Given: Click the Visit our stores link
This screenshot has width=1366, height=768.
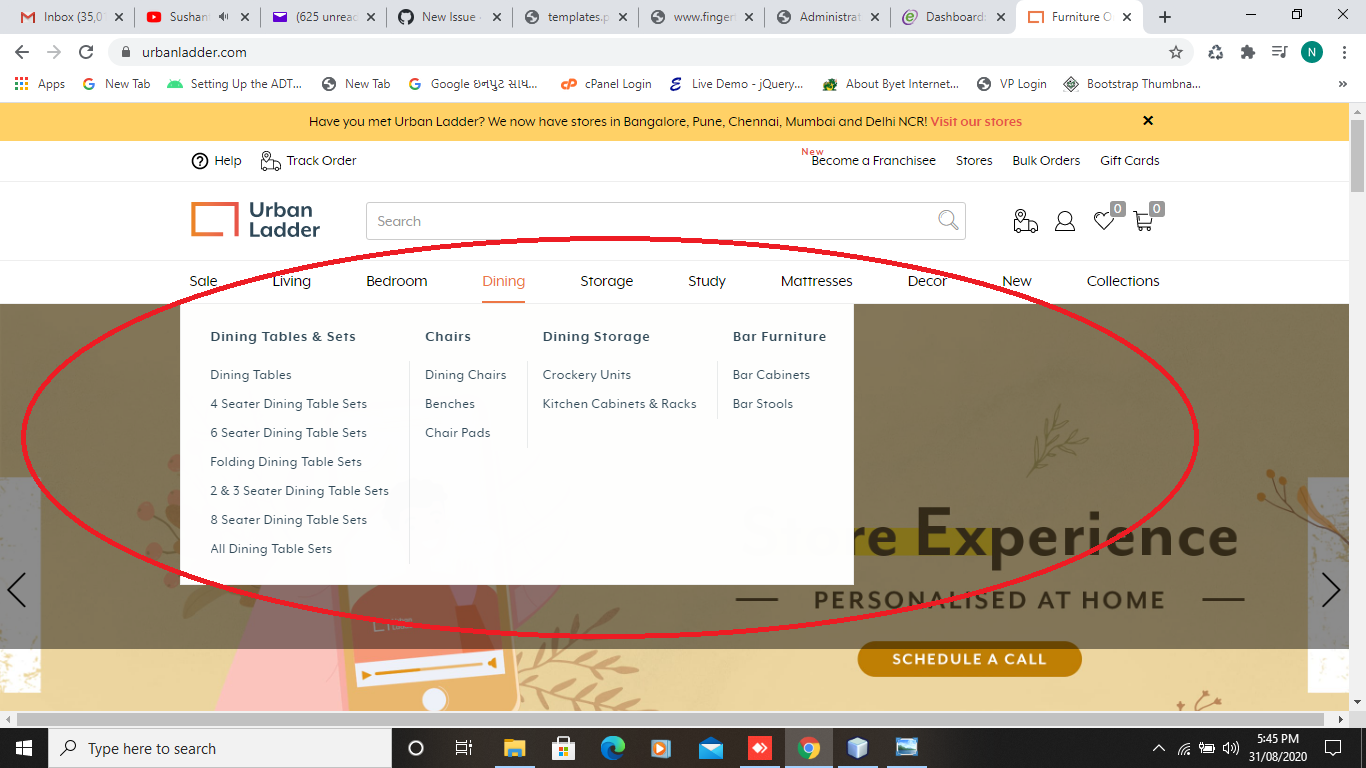Looking at the screenshot, I should [x=975, y=120].
